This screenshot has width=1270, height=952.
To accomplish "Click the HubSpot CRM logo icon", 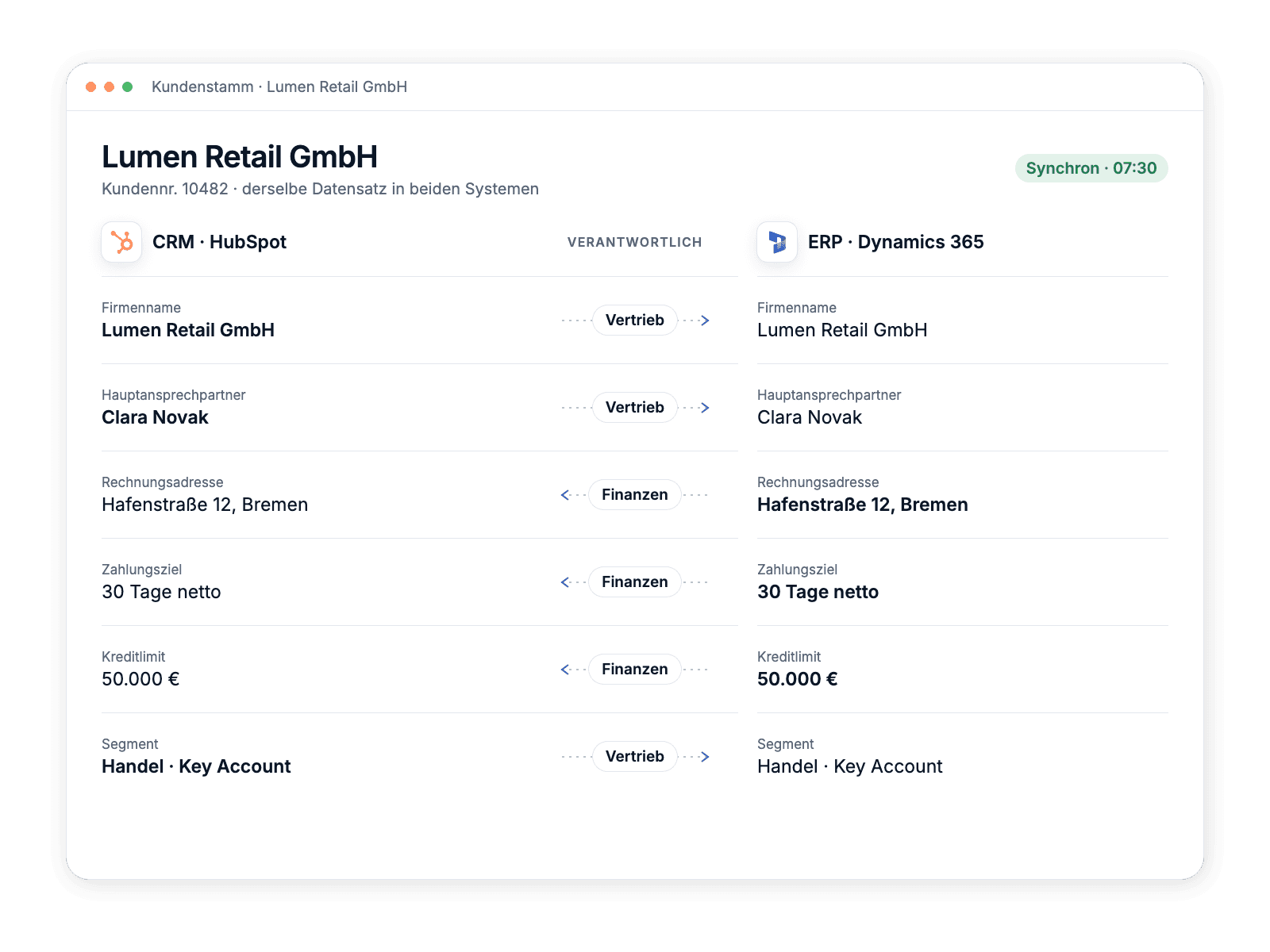I will click(121, 242).
